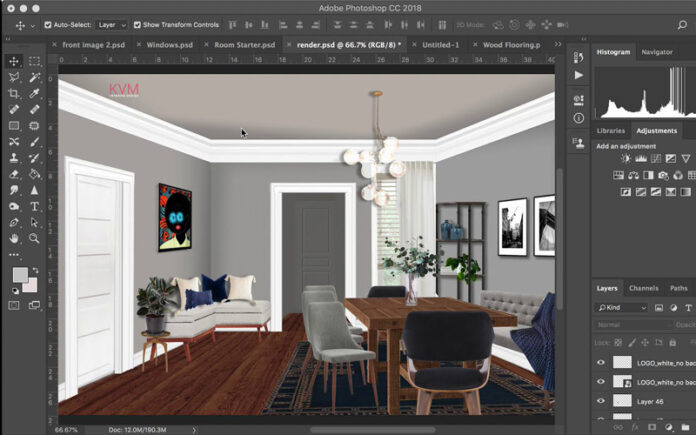Toggle Lock image pixels brush icon
Viewport: 696px width, 435px height.
[632, 343]
